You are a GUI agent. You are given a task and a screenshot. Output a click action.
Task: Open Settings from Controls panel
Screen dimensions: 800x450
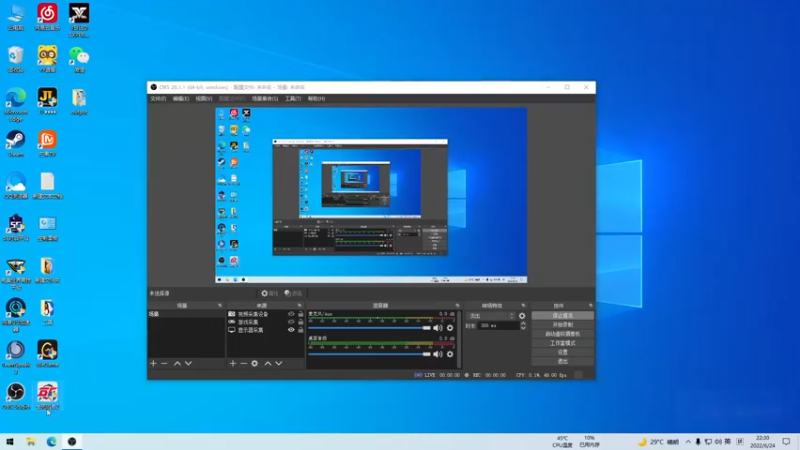562,352
